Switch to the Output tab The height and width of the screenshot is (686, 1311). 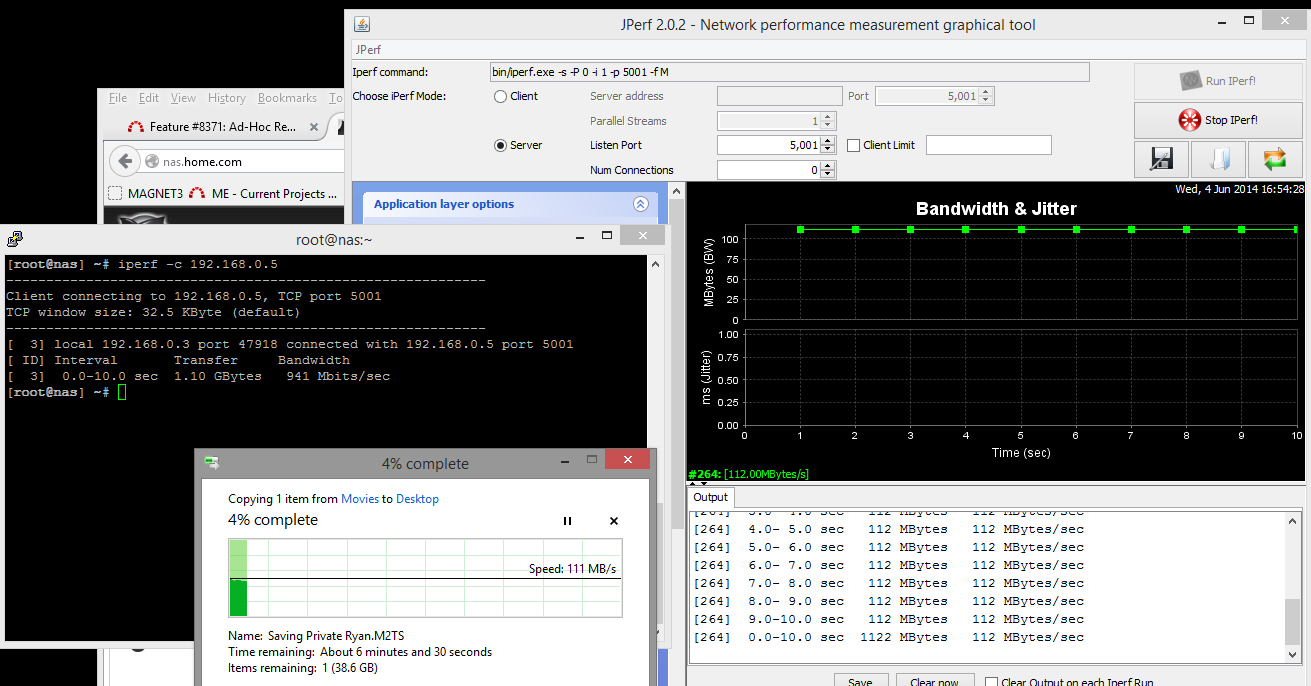[x=711, y=497]
